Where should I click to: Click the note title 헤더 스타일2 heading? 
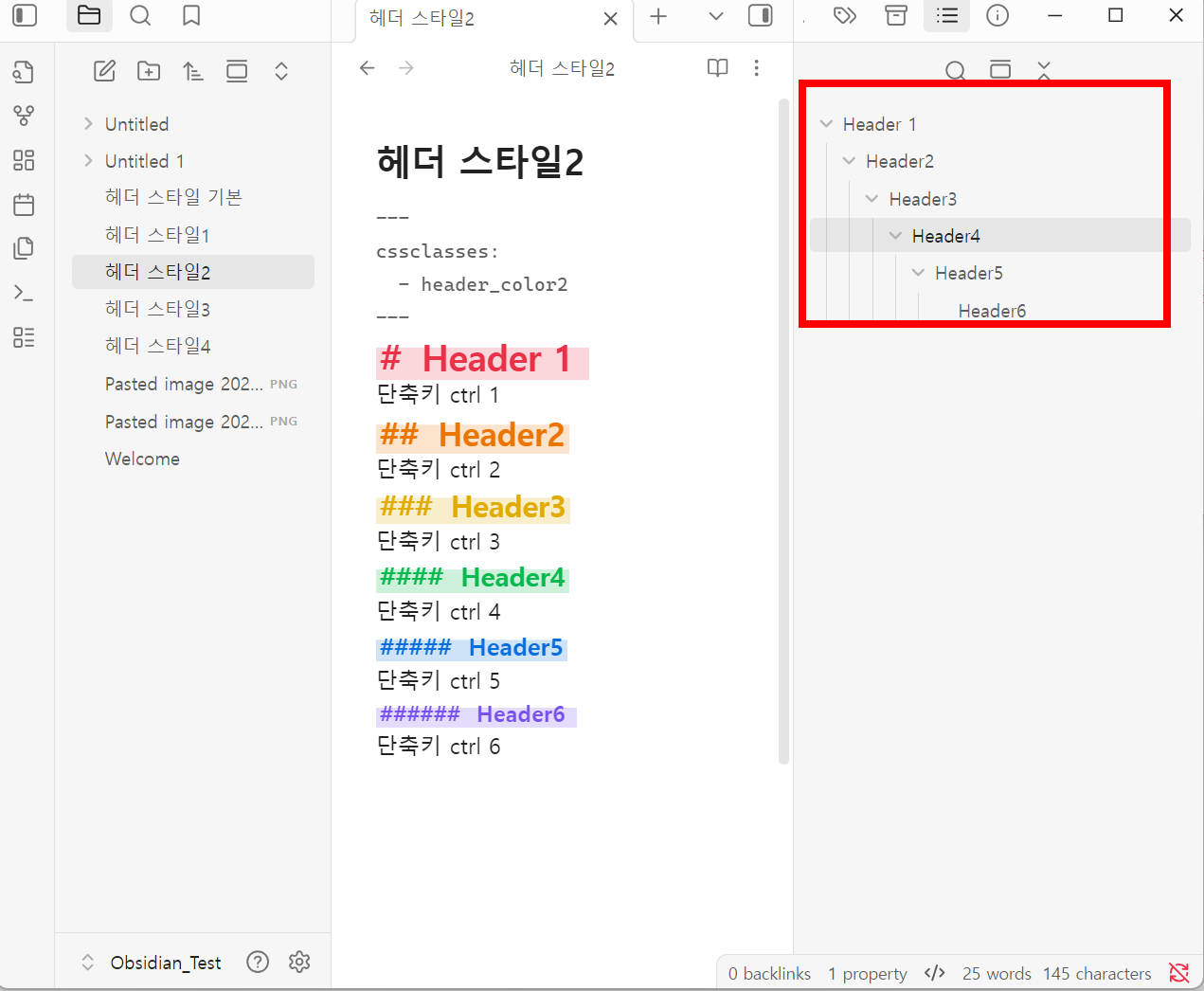click(x=479, y=162)
